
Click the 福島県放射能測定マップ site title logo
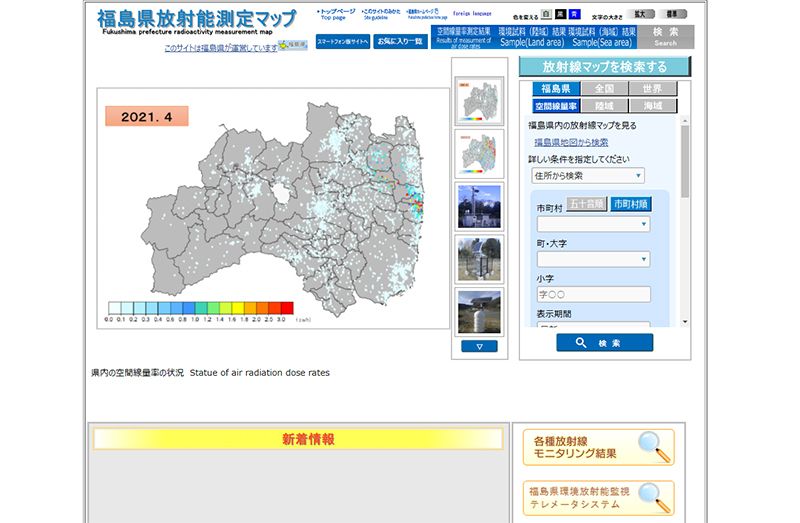tap(196, 20)
